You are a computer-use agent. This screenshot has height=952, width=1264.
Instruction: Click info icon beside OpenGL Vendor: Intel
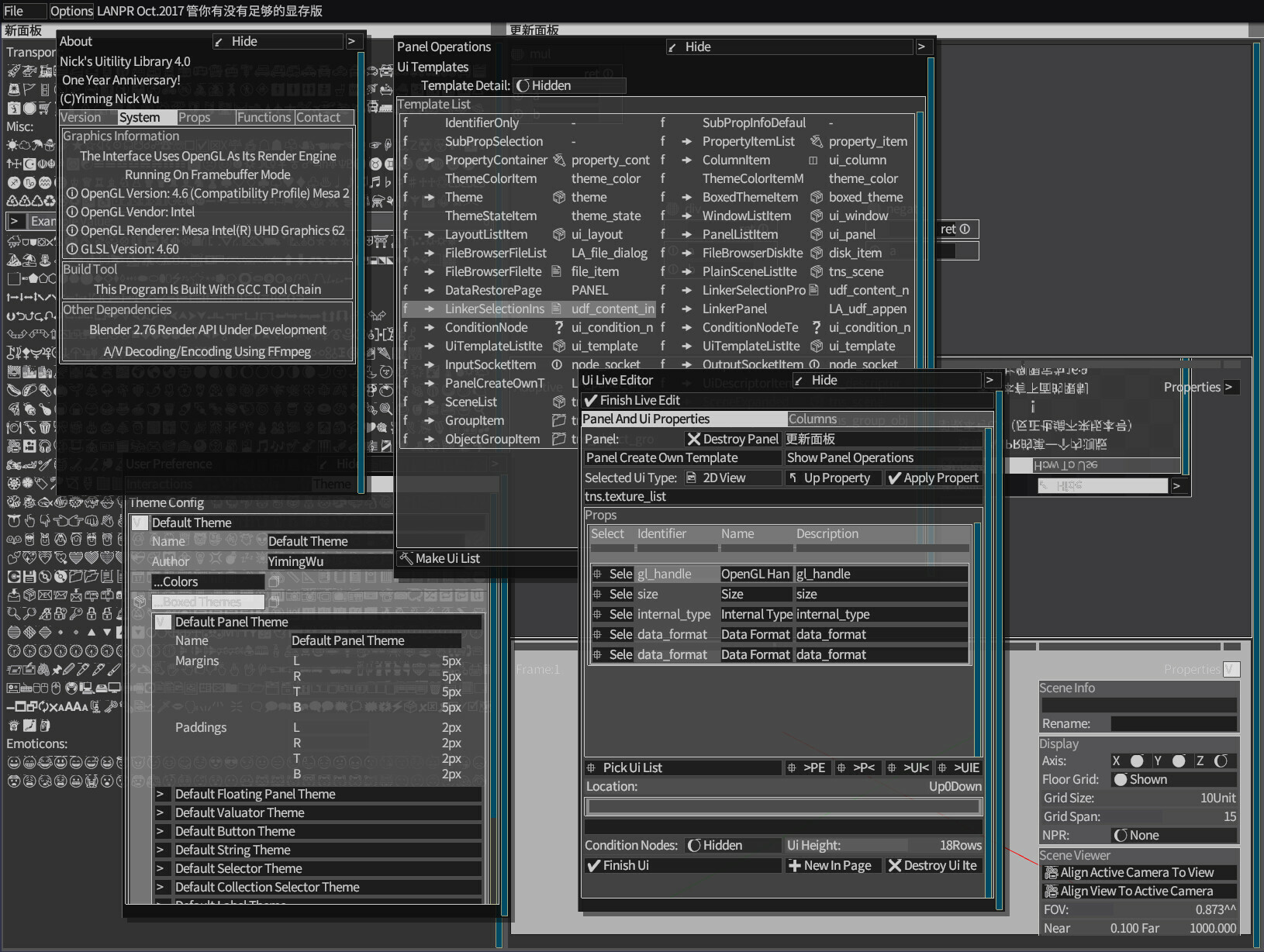click(x=72, y=212)
